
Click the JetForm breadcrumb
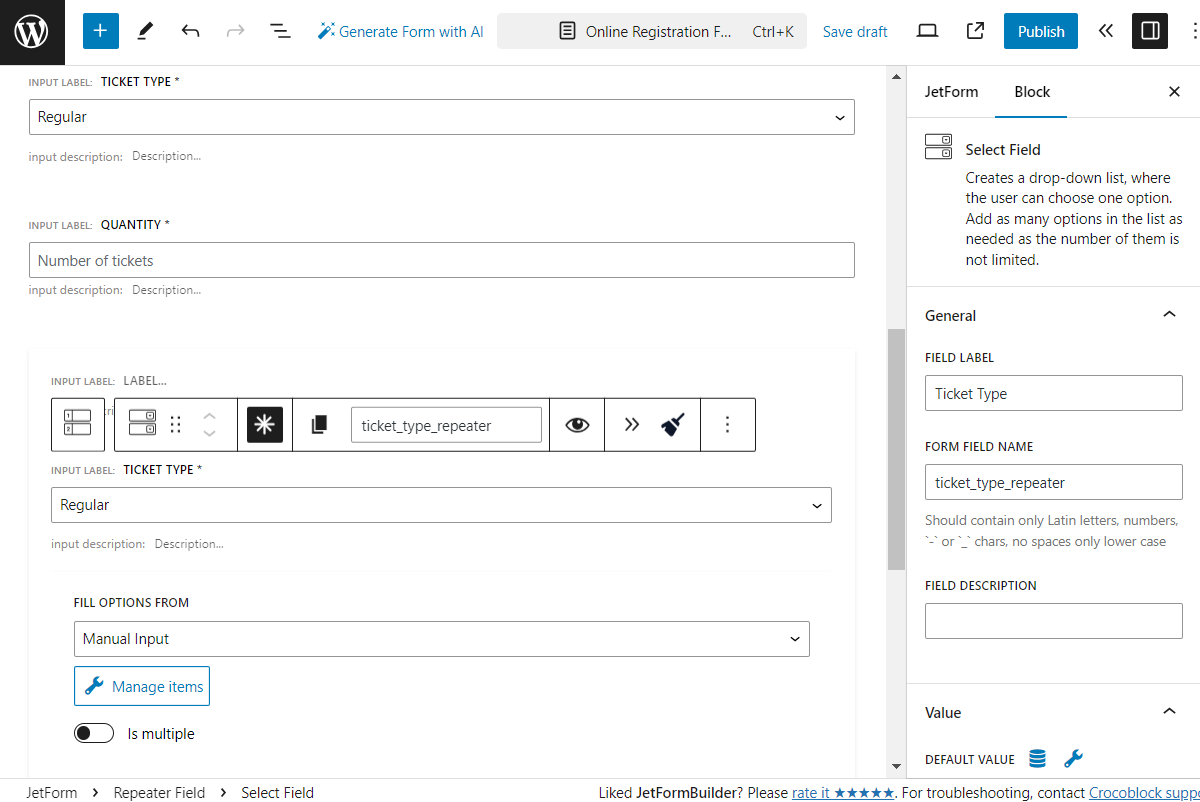(52, 793)
